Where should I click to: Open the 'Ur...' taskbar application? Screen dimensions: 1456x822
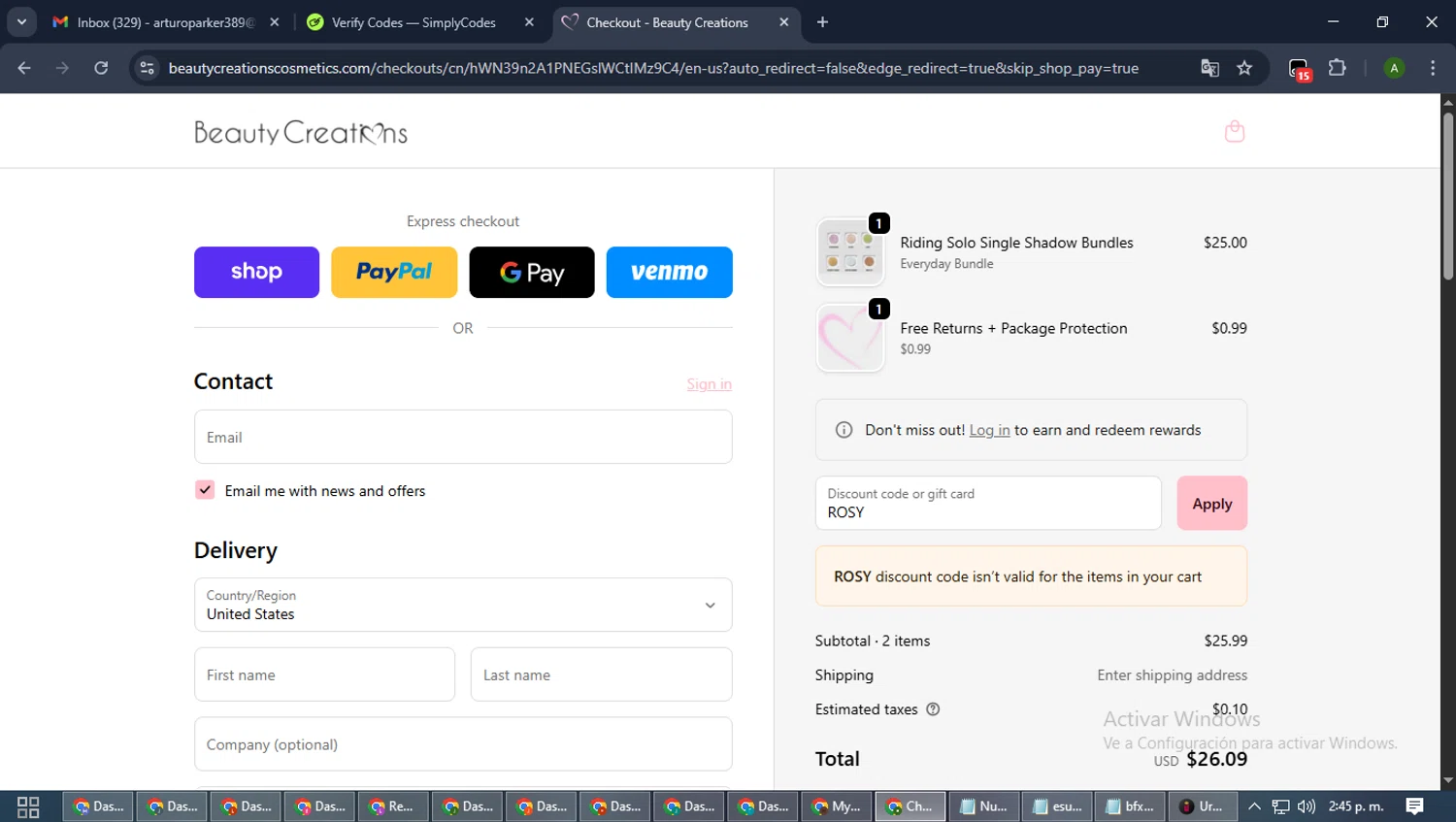[1203, 806]
